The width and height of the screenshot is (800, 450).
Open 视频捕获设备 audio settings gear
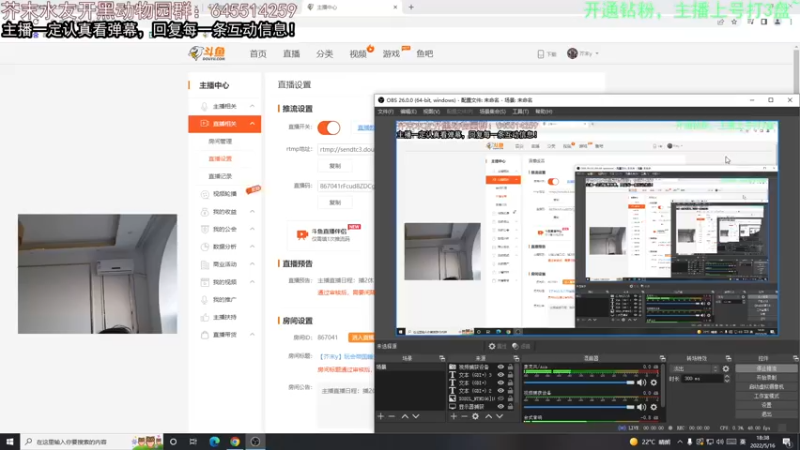[654, 407]
